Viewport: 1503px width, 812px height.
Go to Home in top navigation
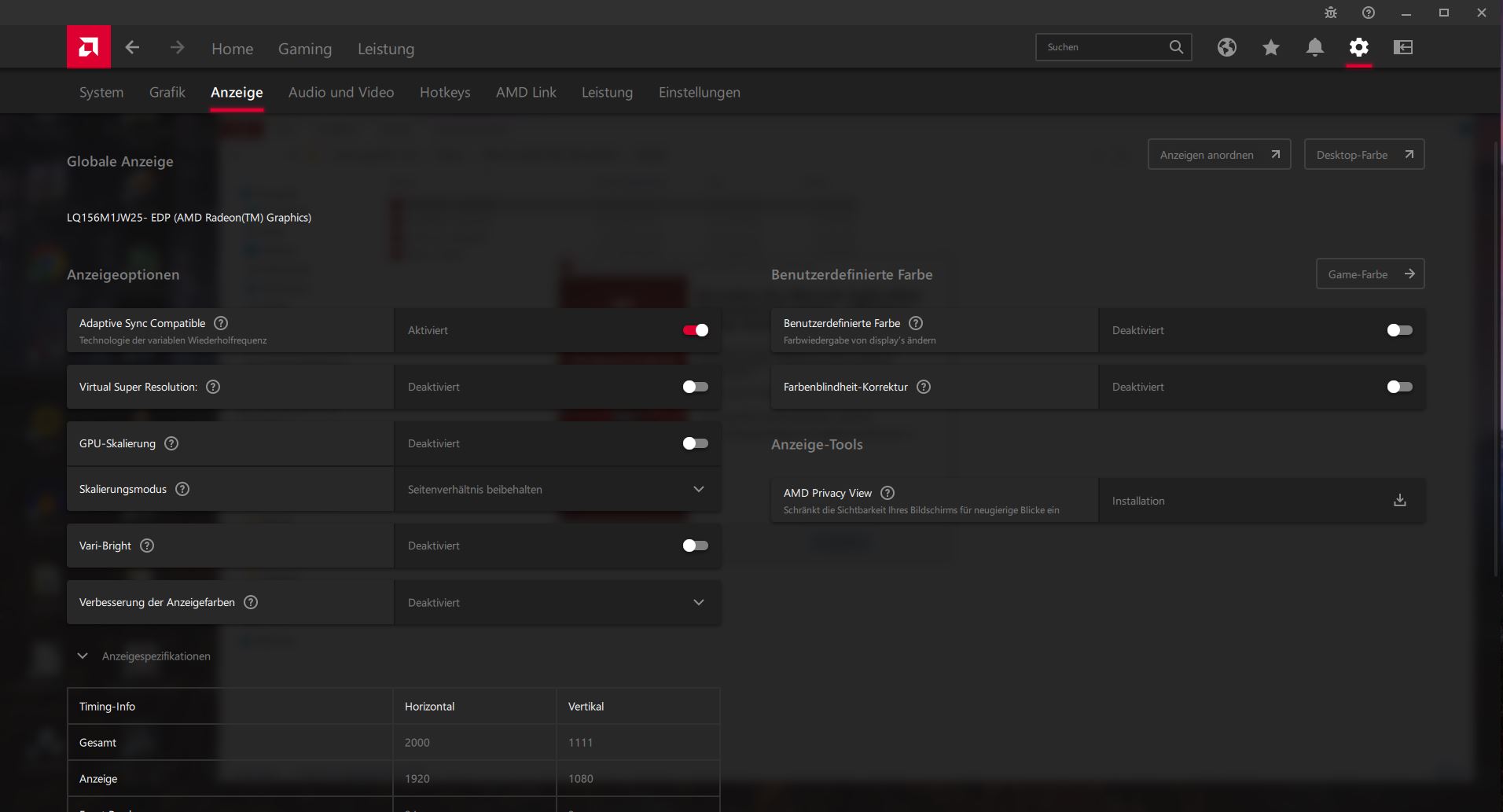[233, 49]
